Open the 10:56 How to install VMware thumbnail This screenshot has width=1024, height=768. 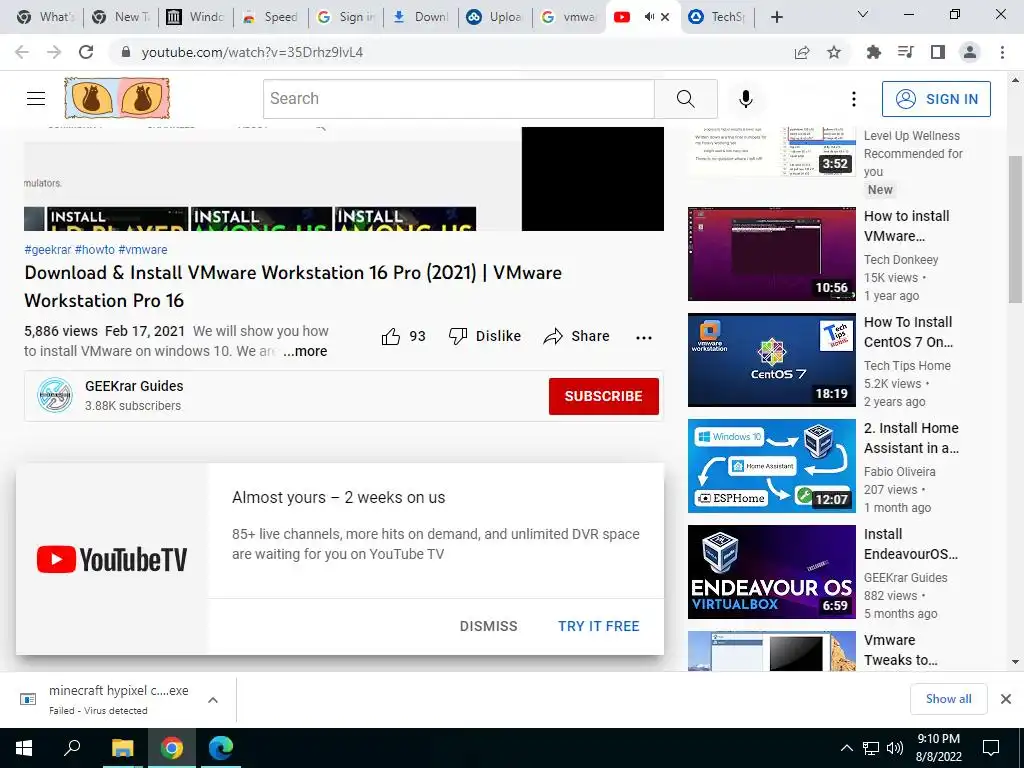pos(771,254)
